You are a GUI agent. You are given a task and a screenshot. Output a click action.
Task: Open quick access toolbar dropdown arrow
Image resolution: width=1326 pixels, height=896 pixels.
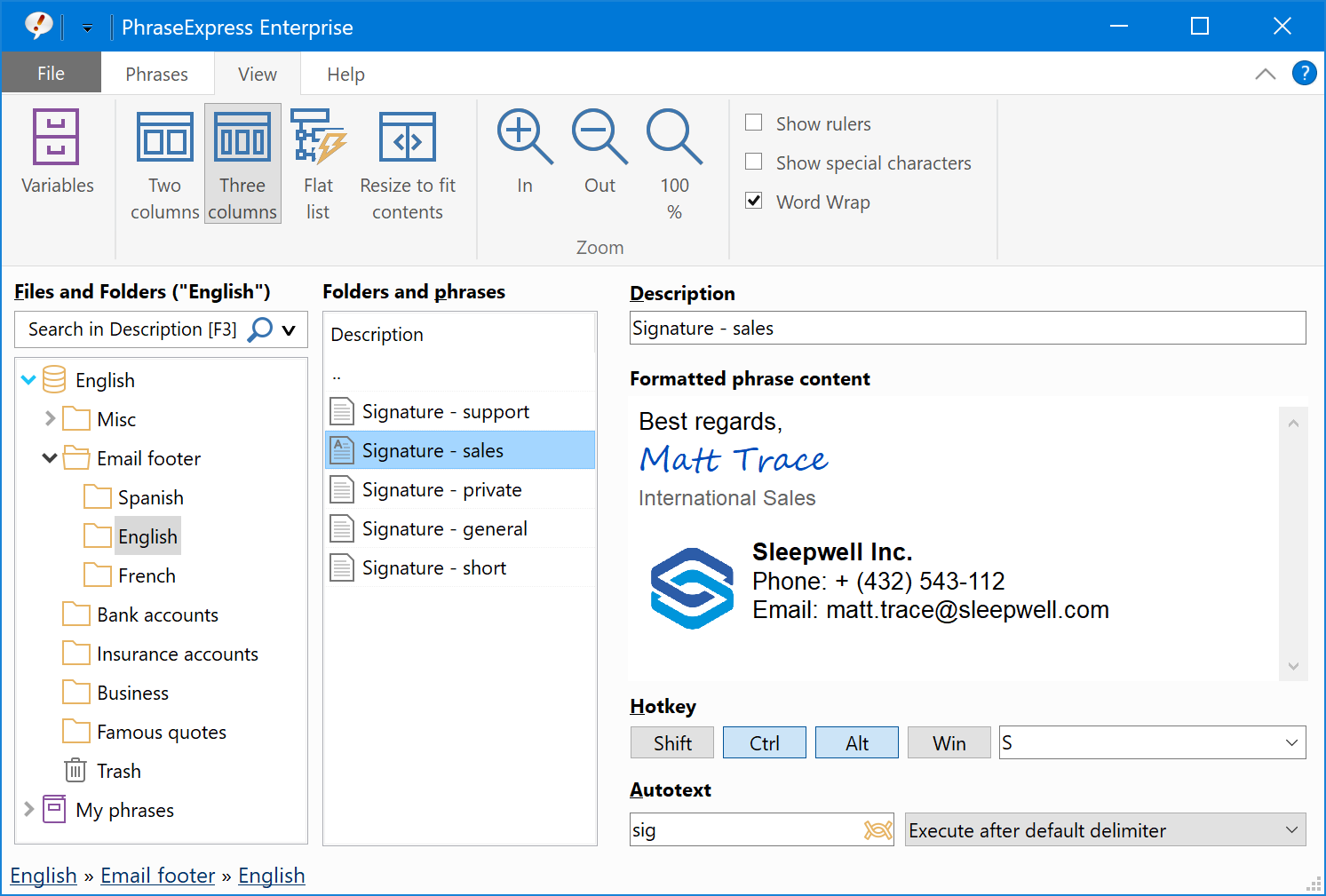(87, 28)
